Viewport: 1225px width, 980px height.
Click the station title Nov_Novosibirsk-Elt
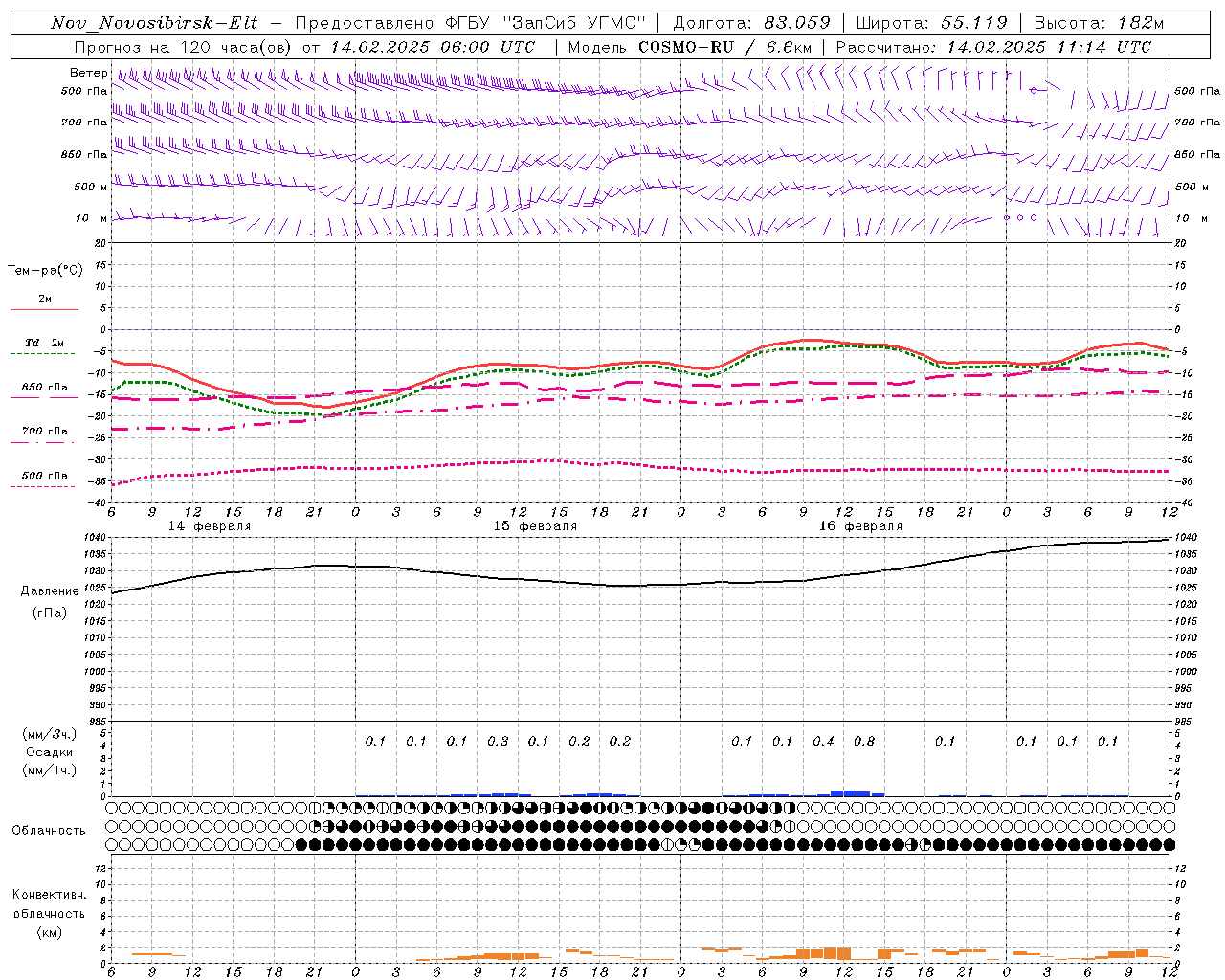[x=154, y=23]
